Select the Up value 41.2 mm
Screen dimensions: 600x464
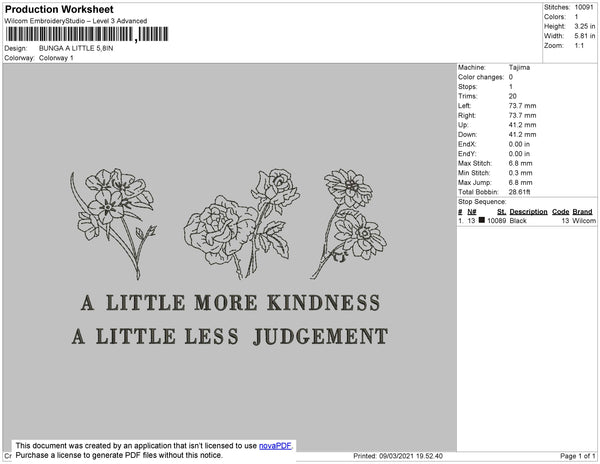click(x=522, y=125)
